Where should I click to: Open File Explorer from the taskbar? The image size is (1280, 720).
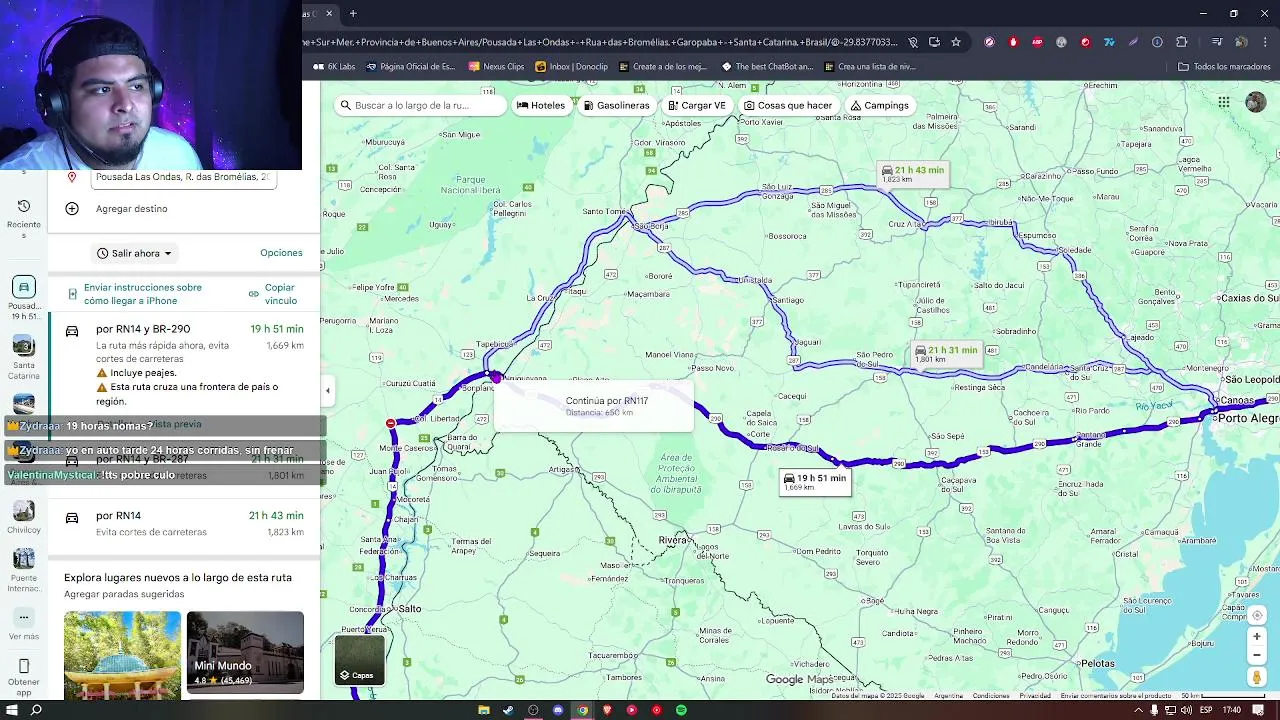(x=484, y=710)
